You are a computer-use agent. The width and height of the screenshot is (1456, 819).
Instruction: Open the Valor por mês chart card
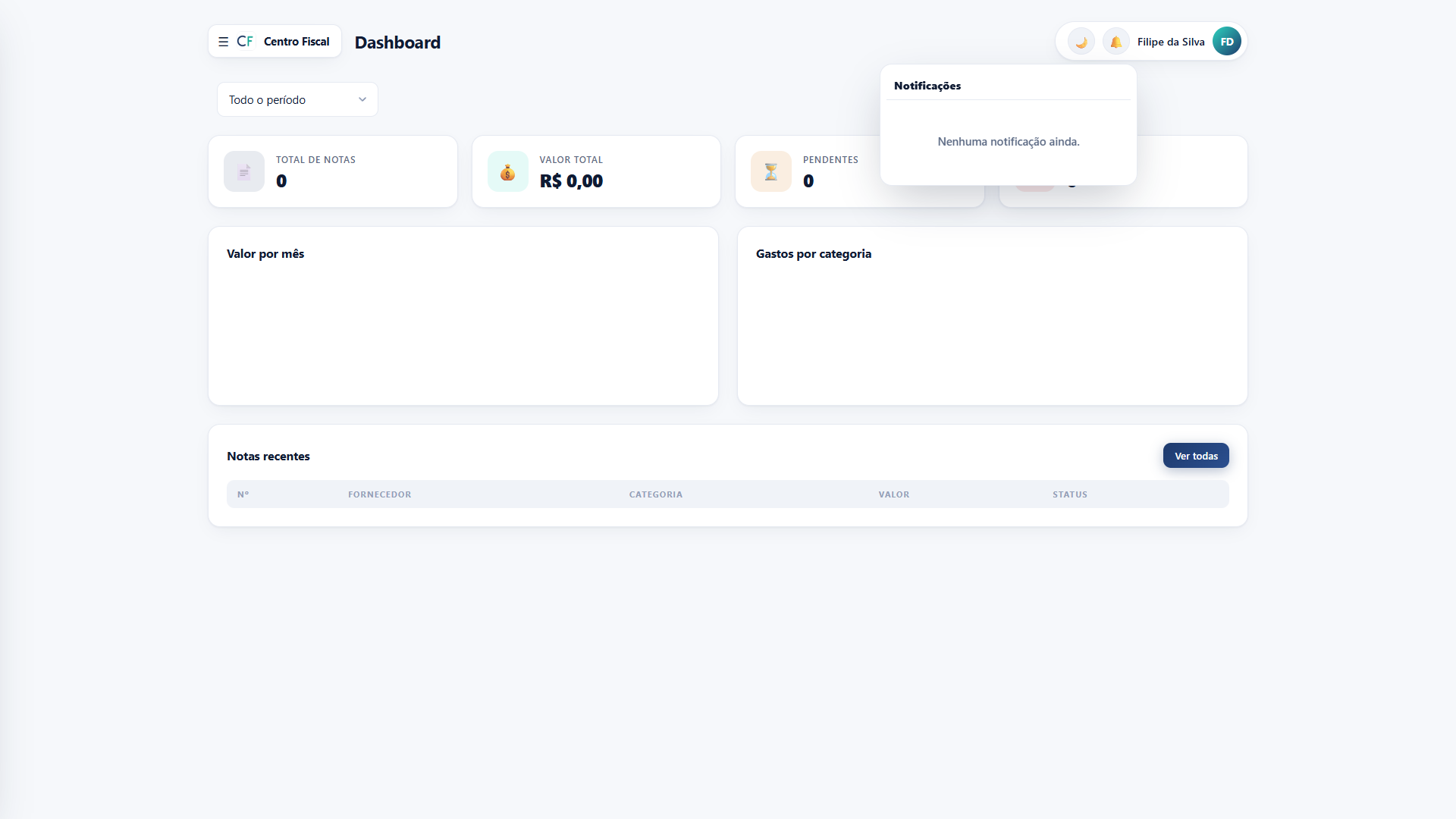tap(463, 316)
